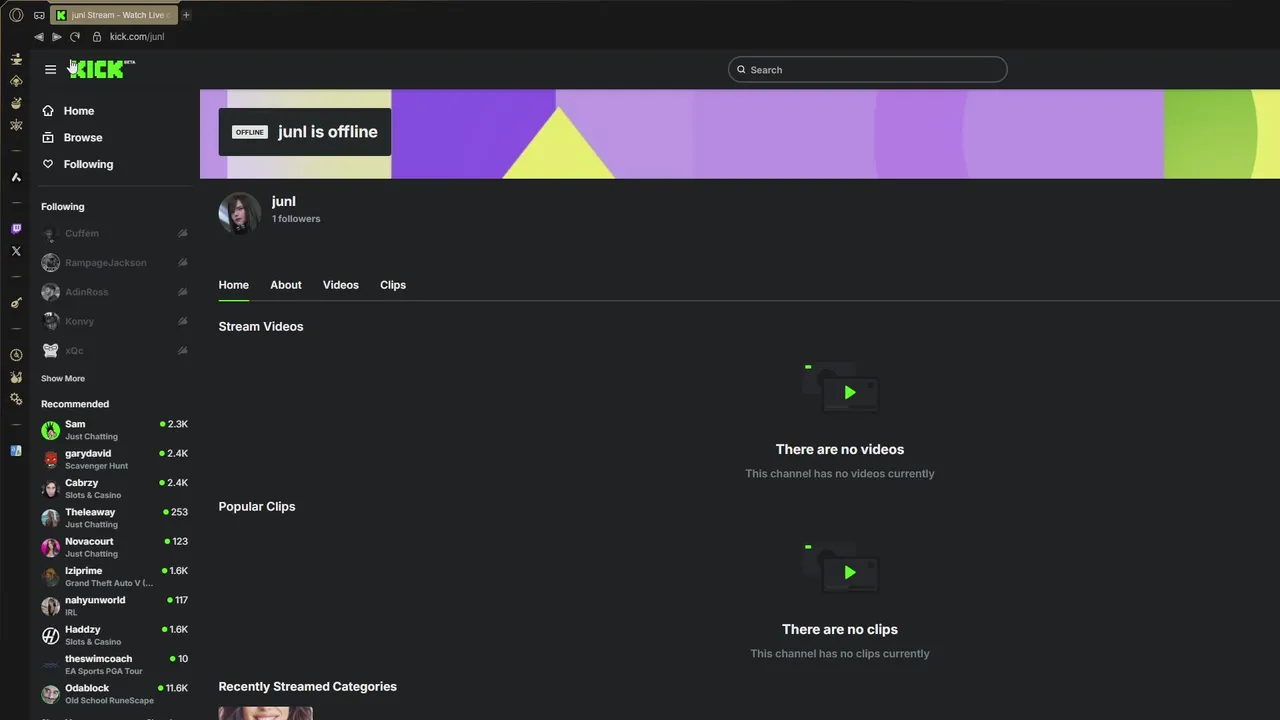Viewport: 1280px width, 720px height.
Task: Open recommended channel Cabrzy
Action: pyautogui.click(x=115, y=488)
